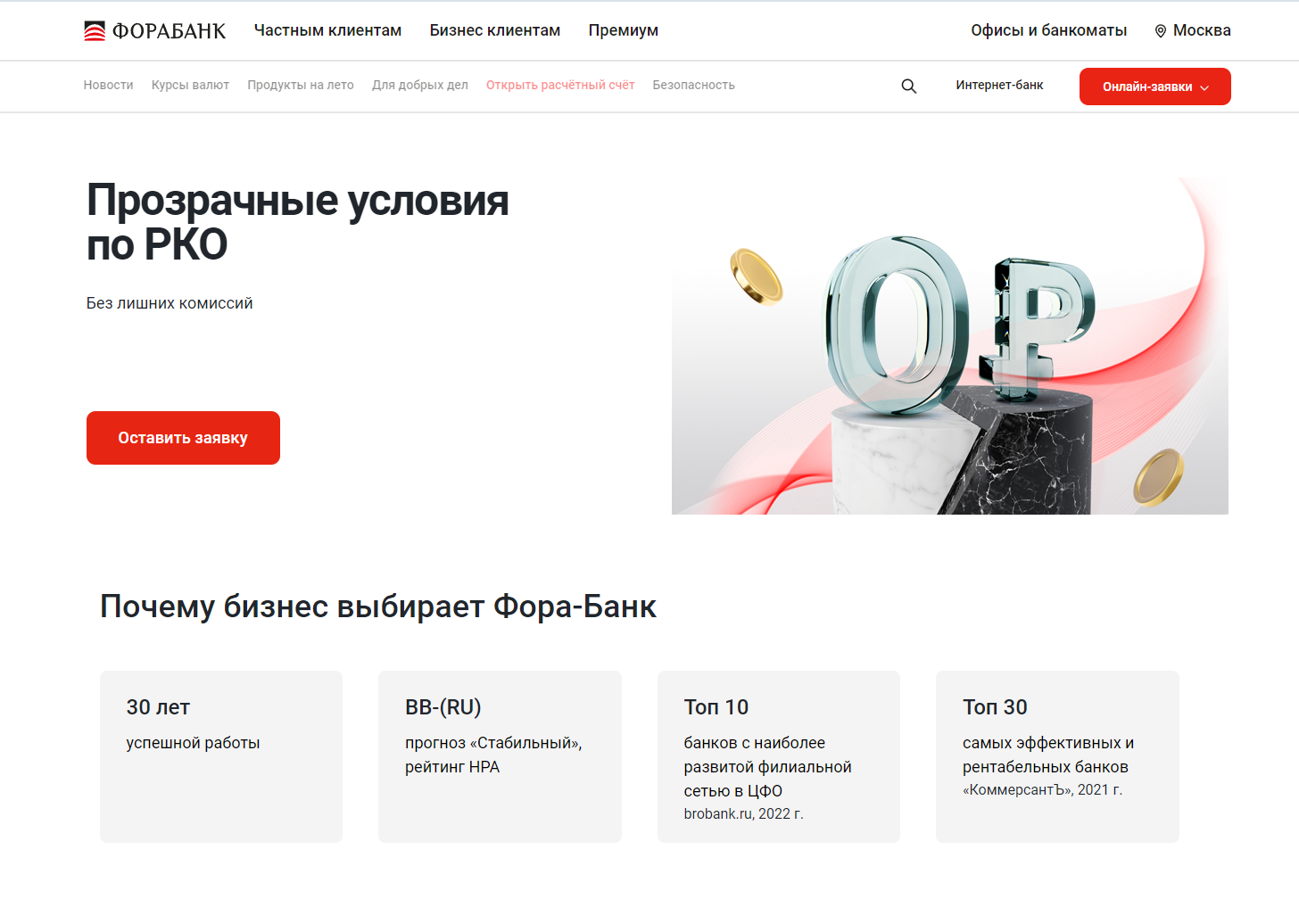1299x924 pixels.
Task: Expand the Онлайн-заявки dropdown chevron
Action: tap(1204, 87)
